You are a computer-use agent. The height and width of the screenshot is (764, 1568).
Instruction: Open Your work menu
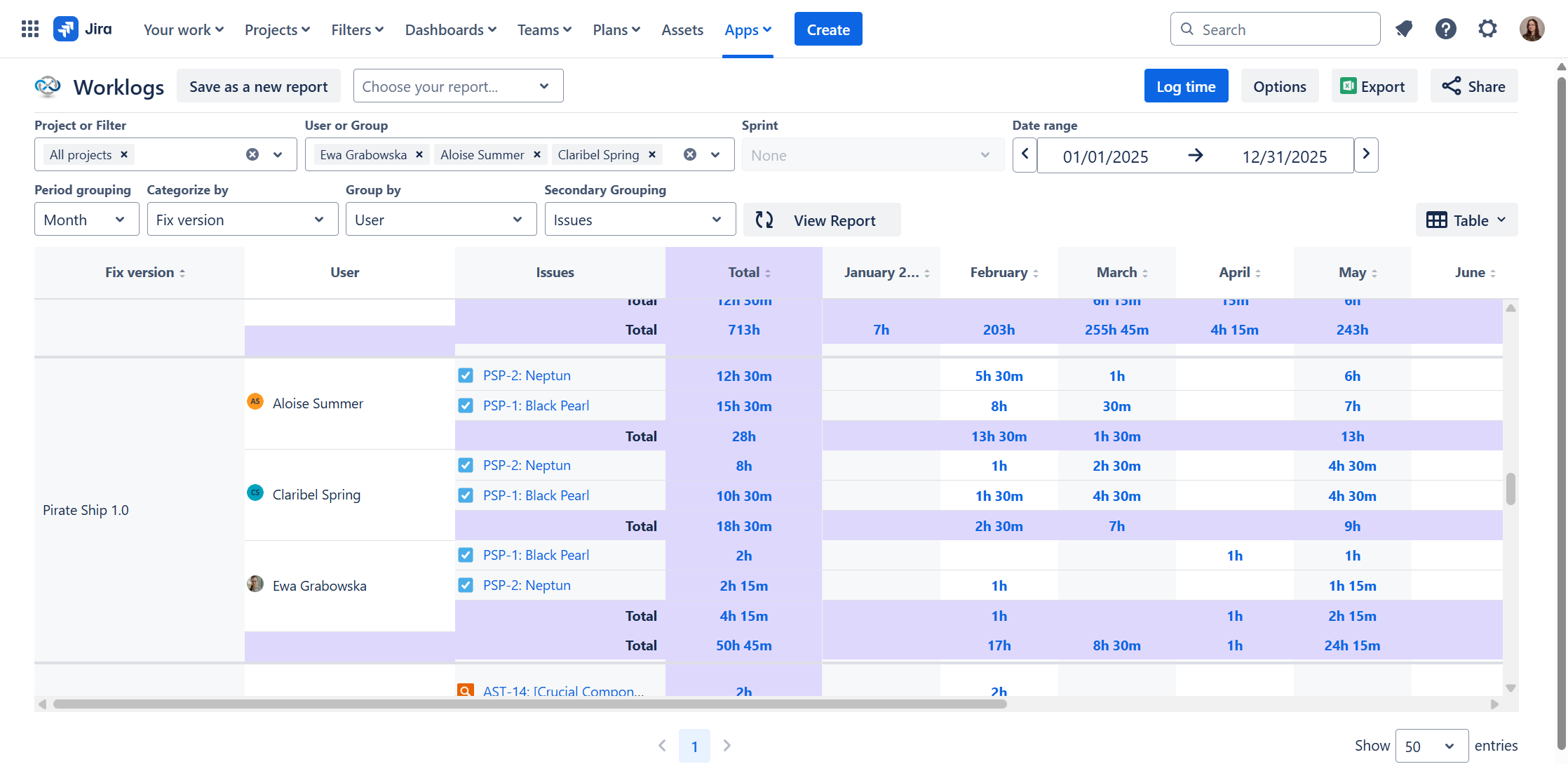pyautogui.click(x=184, y=29)
